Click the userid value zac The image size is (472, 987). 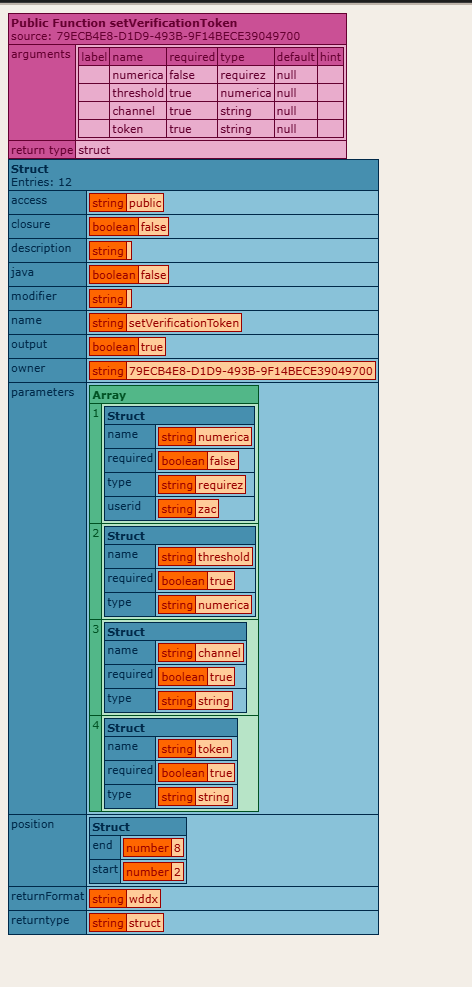tap(207, 509)
